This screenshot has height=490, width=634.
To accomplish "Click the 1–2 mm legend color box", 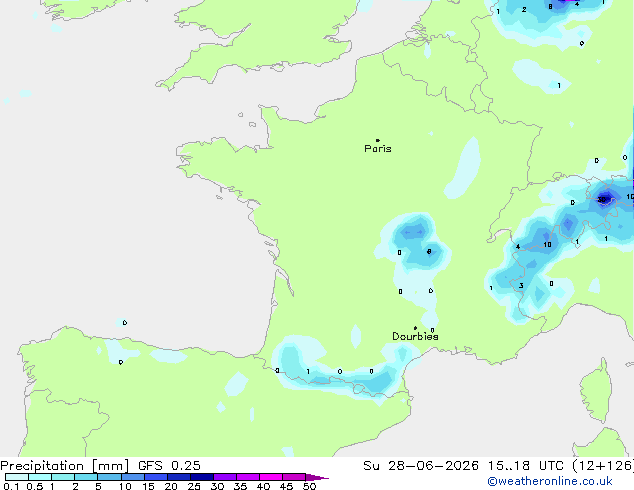I will (63, 477).
